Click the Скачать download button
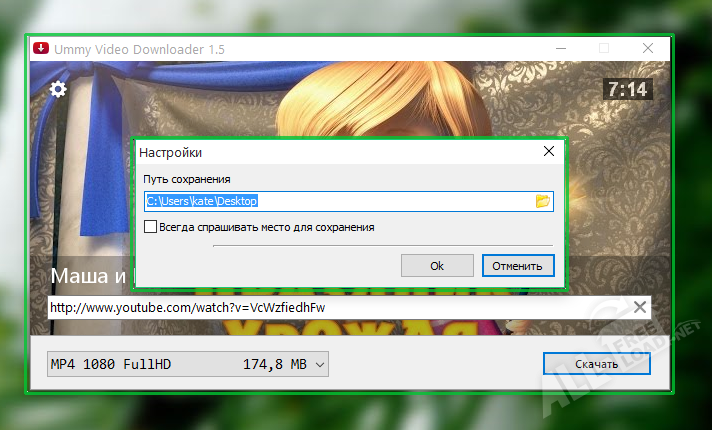 pos(596,365)
